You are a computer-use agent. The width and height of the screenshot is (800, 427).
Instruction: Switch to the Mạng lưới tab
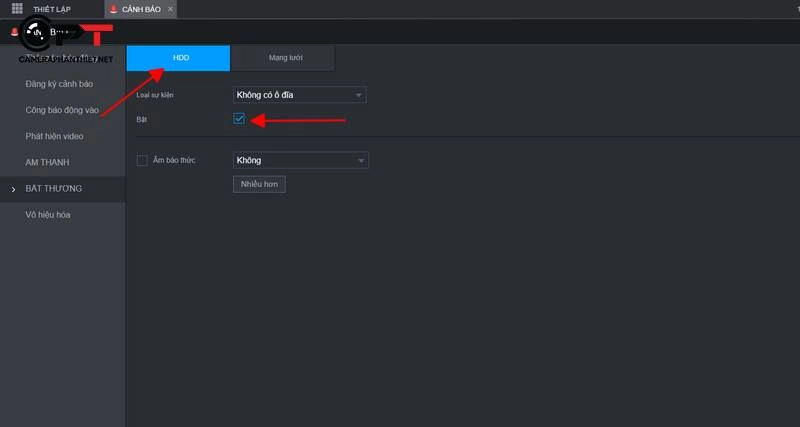click(284, 58)
